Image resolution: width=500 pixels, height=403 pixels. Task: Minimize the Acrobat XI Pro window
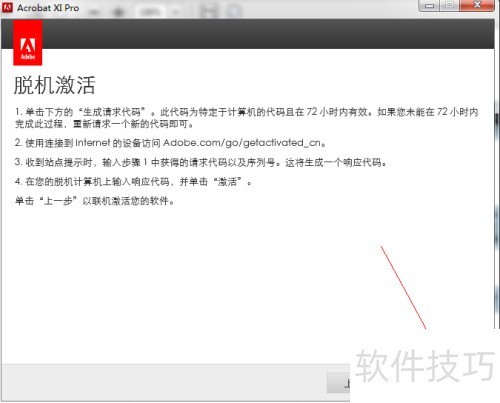point(429,6)
